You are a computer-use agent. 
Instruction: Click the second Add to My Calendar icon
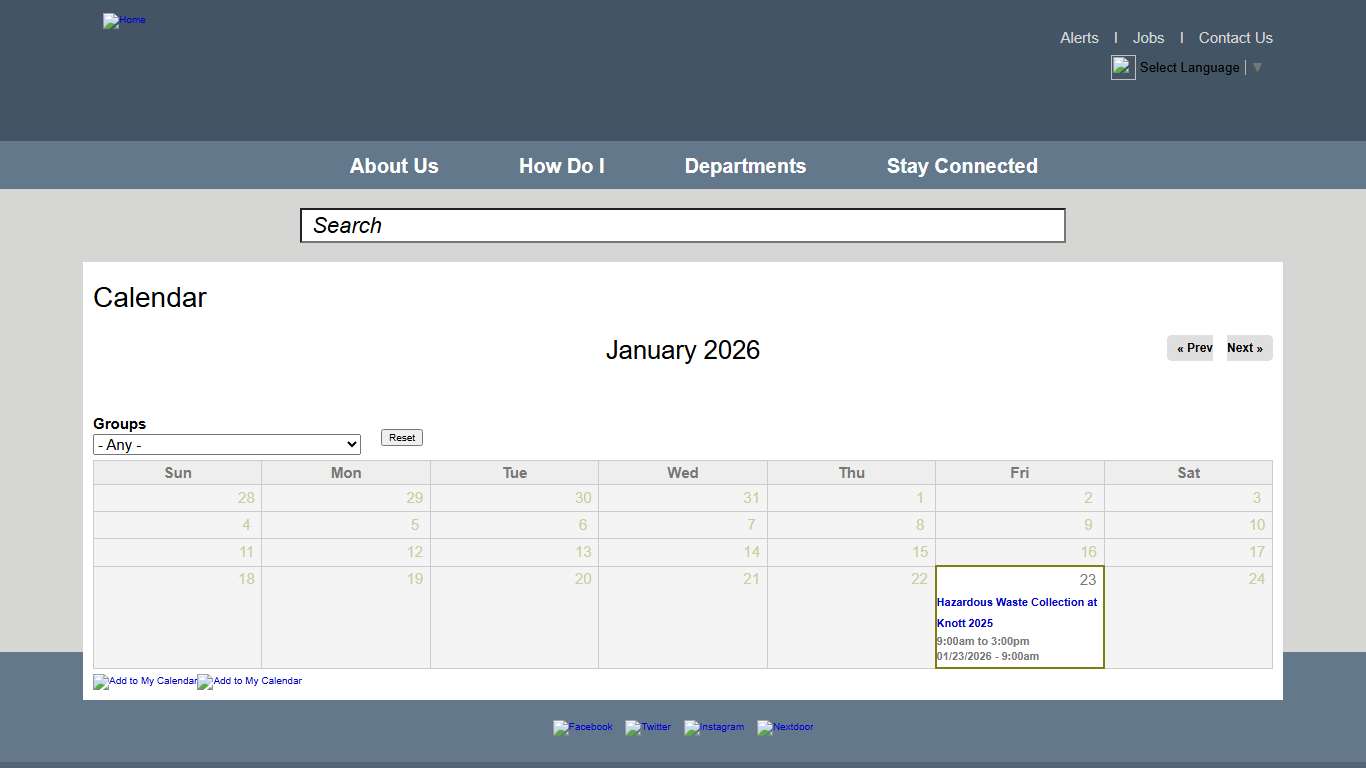click(x=249, y=682)
